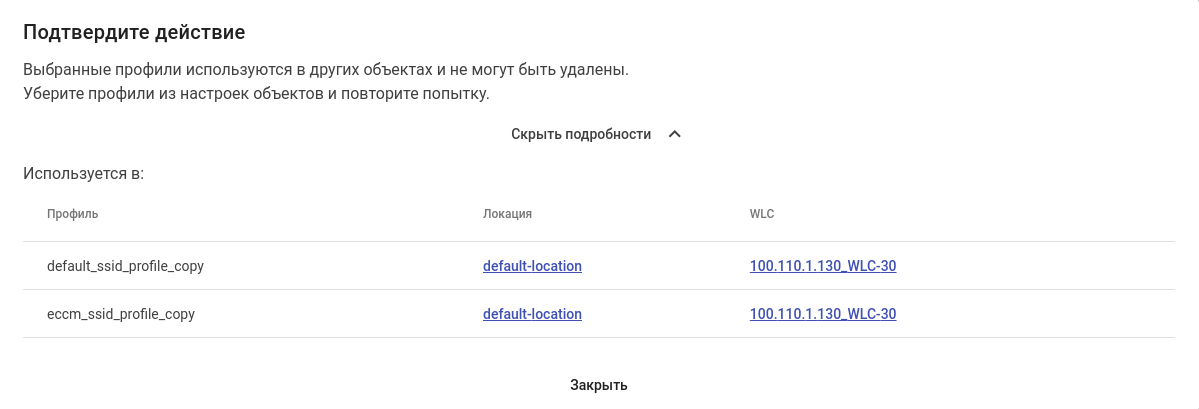1199x409 pixels.
Task: Click the Локация column header
Action: [x=507, y=214]
